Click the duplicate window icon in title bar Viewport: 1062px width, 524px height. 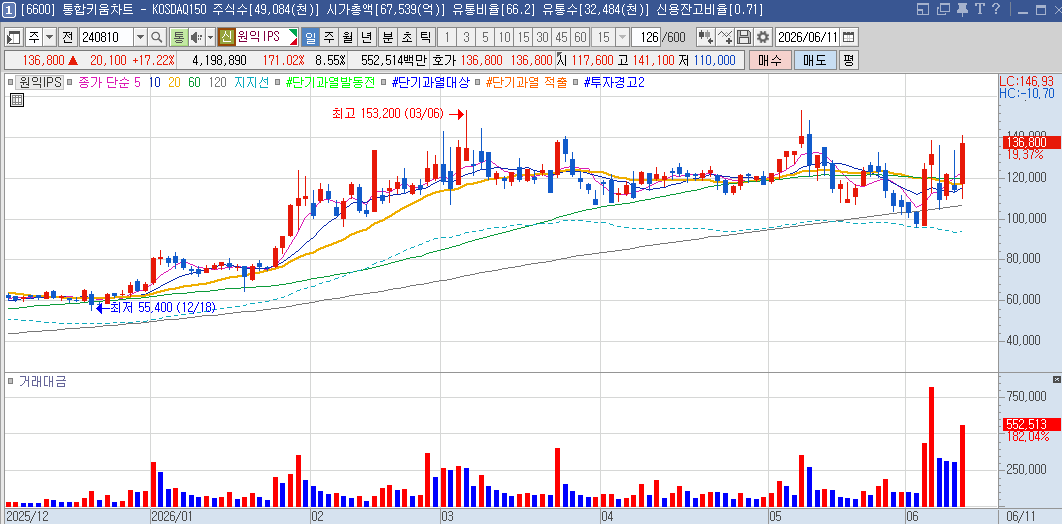click(x=943, y=9)
